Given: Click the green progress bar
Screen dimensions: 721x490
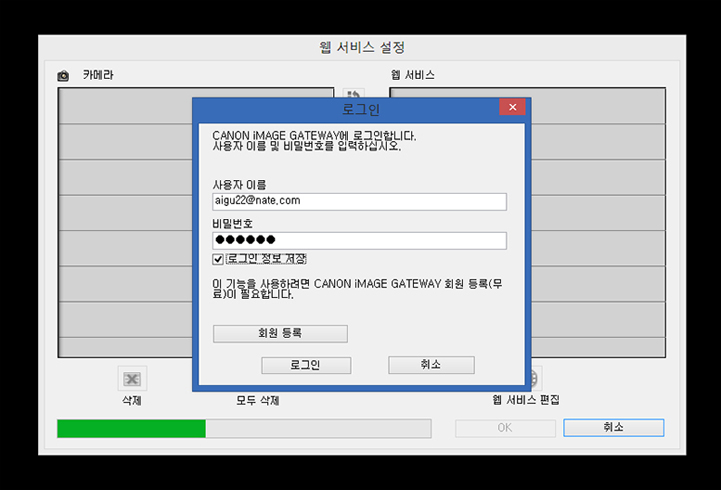Looking at the screenshot, I should tap(244, 428).
